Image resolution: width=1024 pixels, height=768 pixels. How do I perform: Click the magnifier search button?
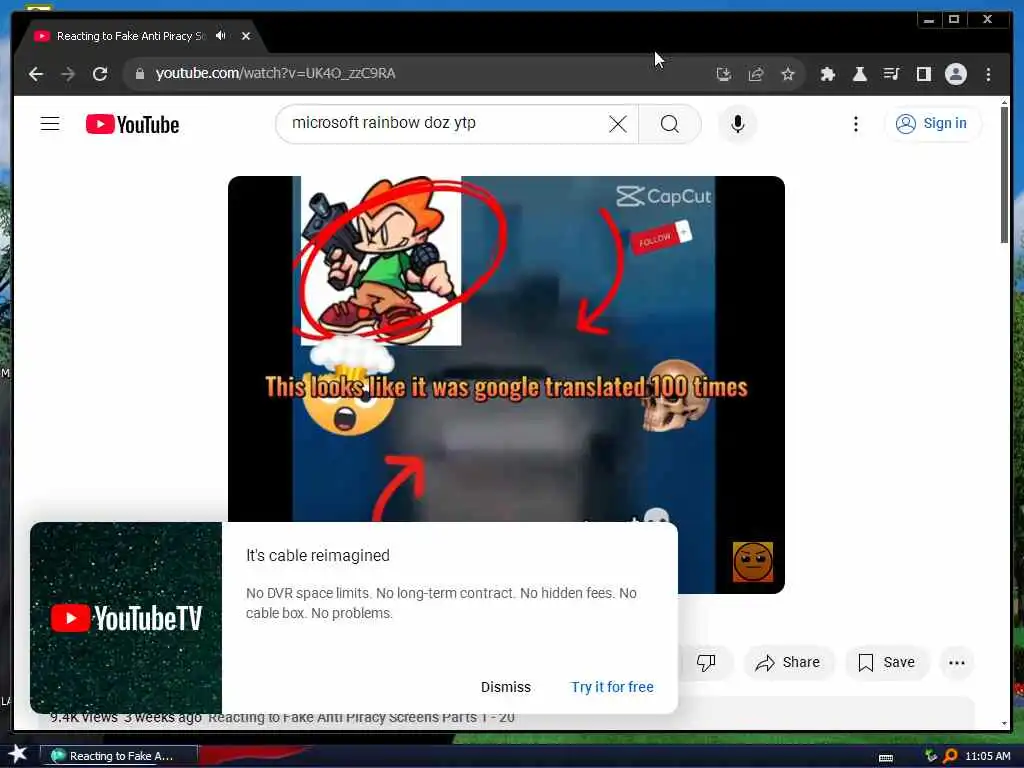coord(669,123)
